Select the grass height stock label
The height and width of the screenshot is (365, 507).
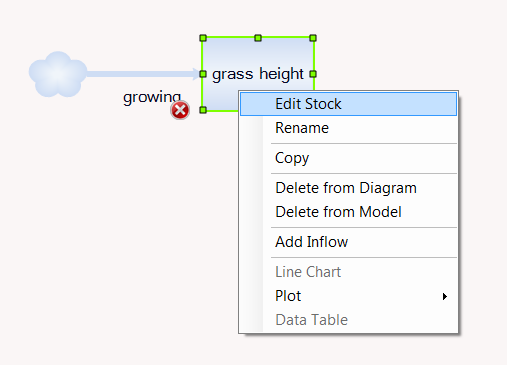[x=258, y=74]
